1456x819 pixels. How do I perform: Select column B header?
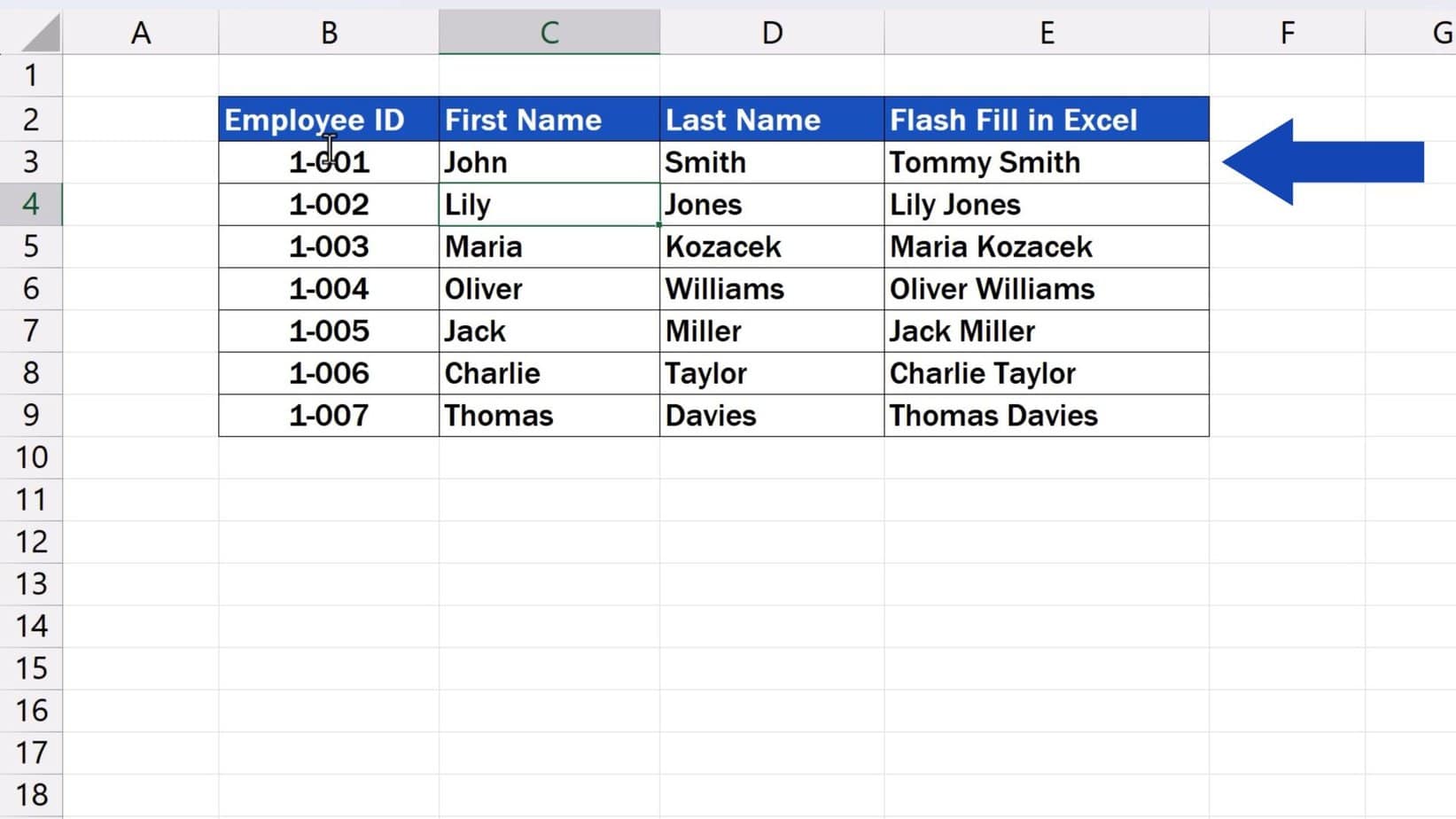pos(329,33)
